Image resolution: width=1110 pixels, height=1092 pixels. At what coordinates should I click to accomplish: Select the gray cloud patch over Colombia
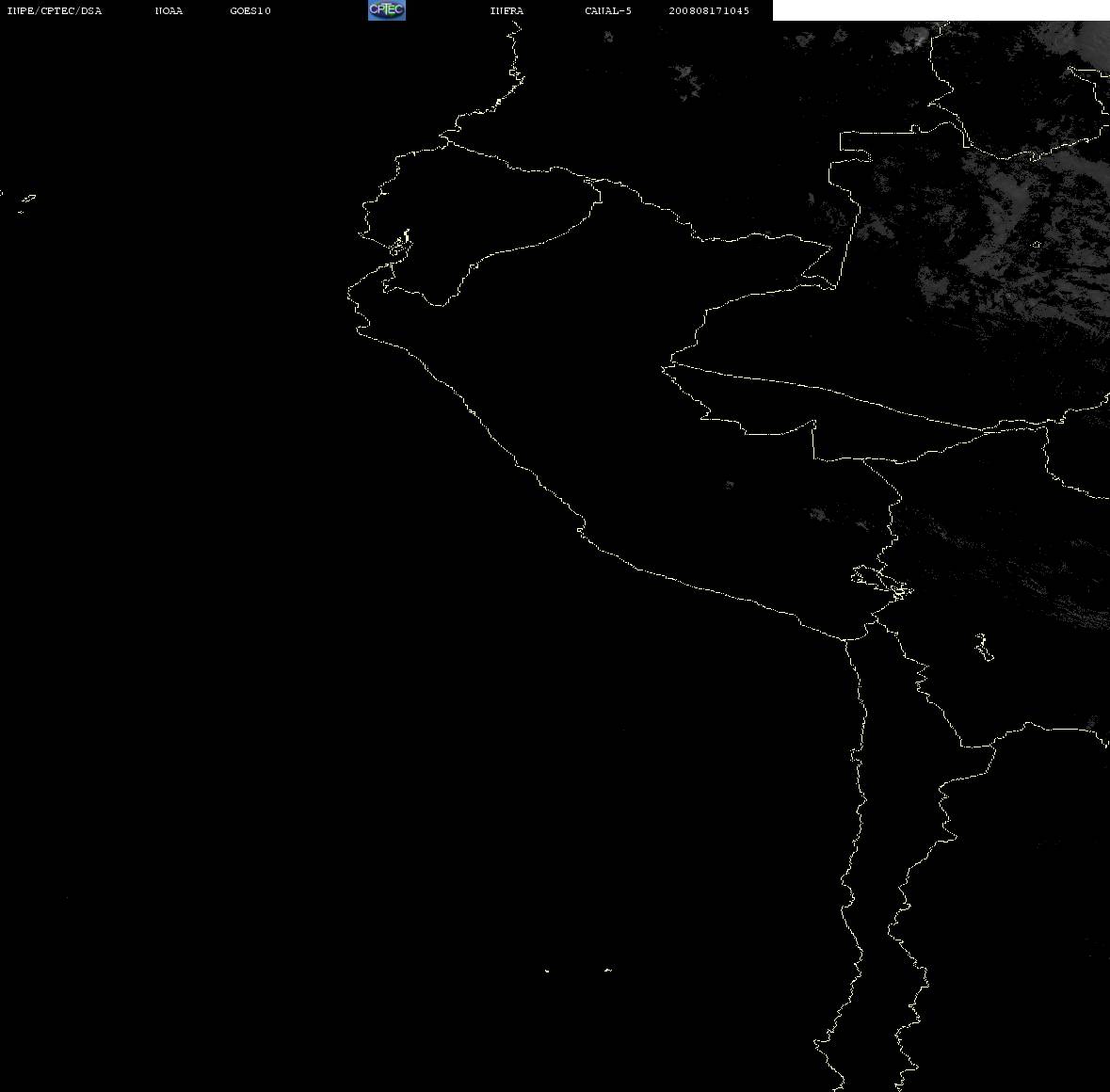pos(686,79)
